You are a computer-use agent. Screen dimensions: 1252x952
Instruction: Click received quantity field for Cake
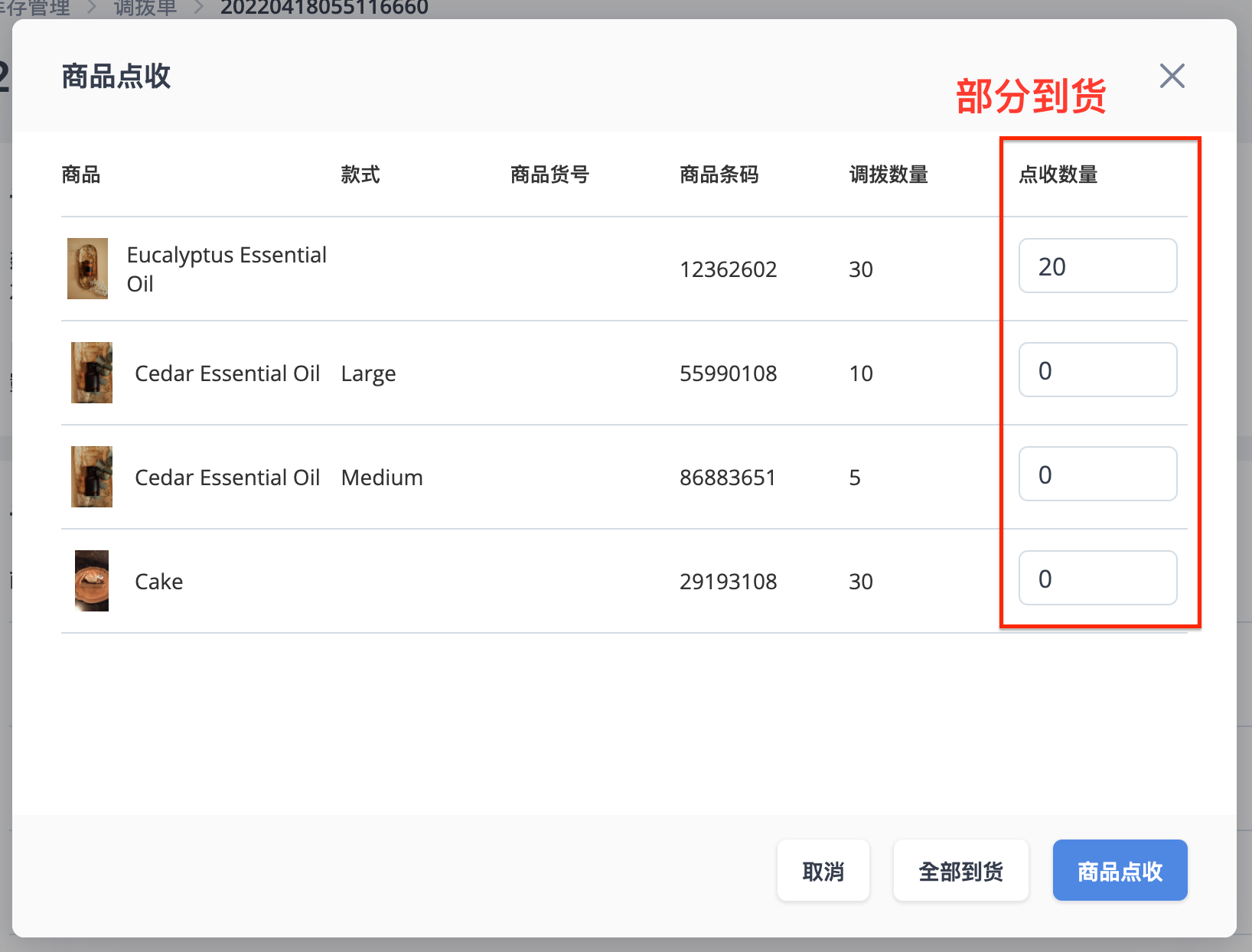click(x=1097, y=578)
